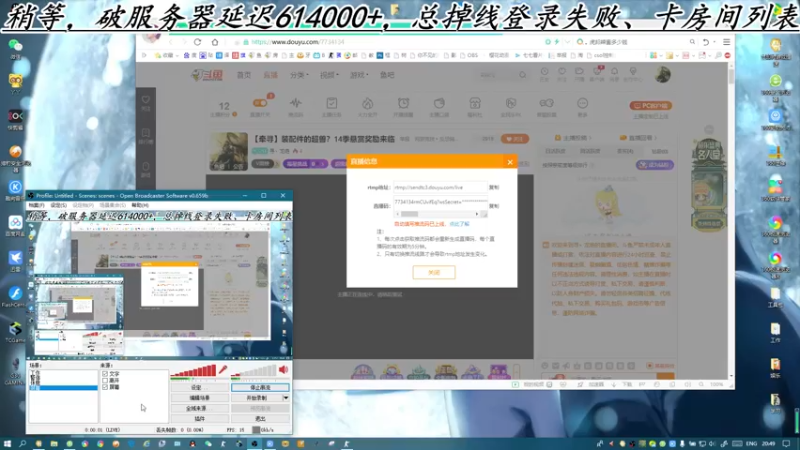This screenshot has width=800, height=450.
Task: Click the Douyu header search magnifier
Action: [x=522, y=75]
